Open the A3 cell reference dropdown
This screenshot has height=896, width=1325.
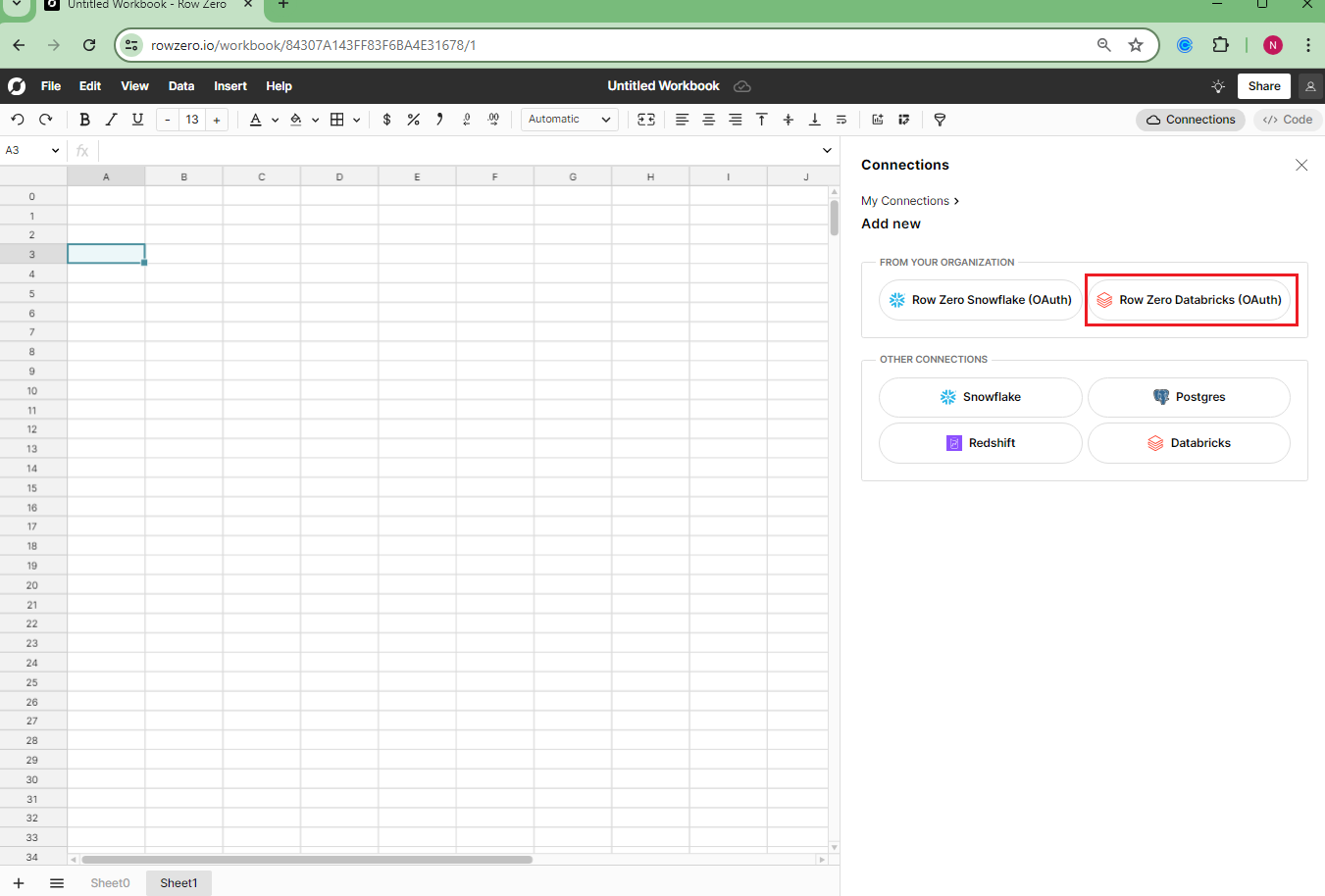(55, 151)
